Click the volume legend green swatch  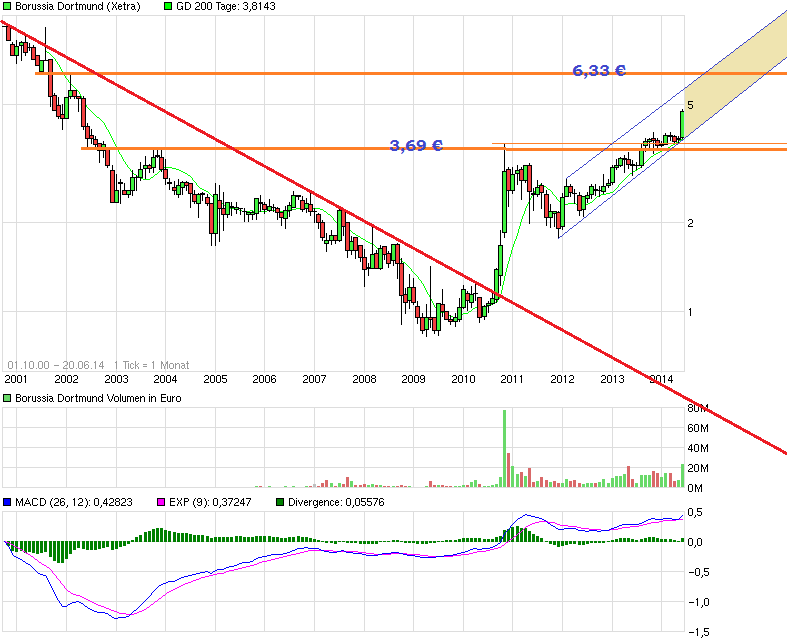click(x=7, y=398)
